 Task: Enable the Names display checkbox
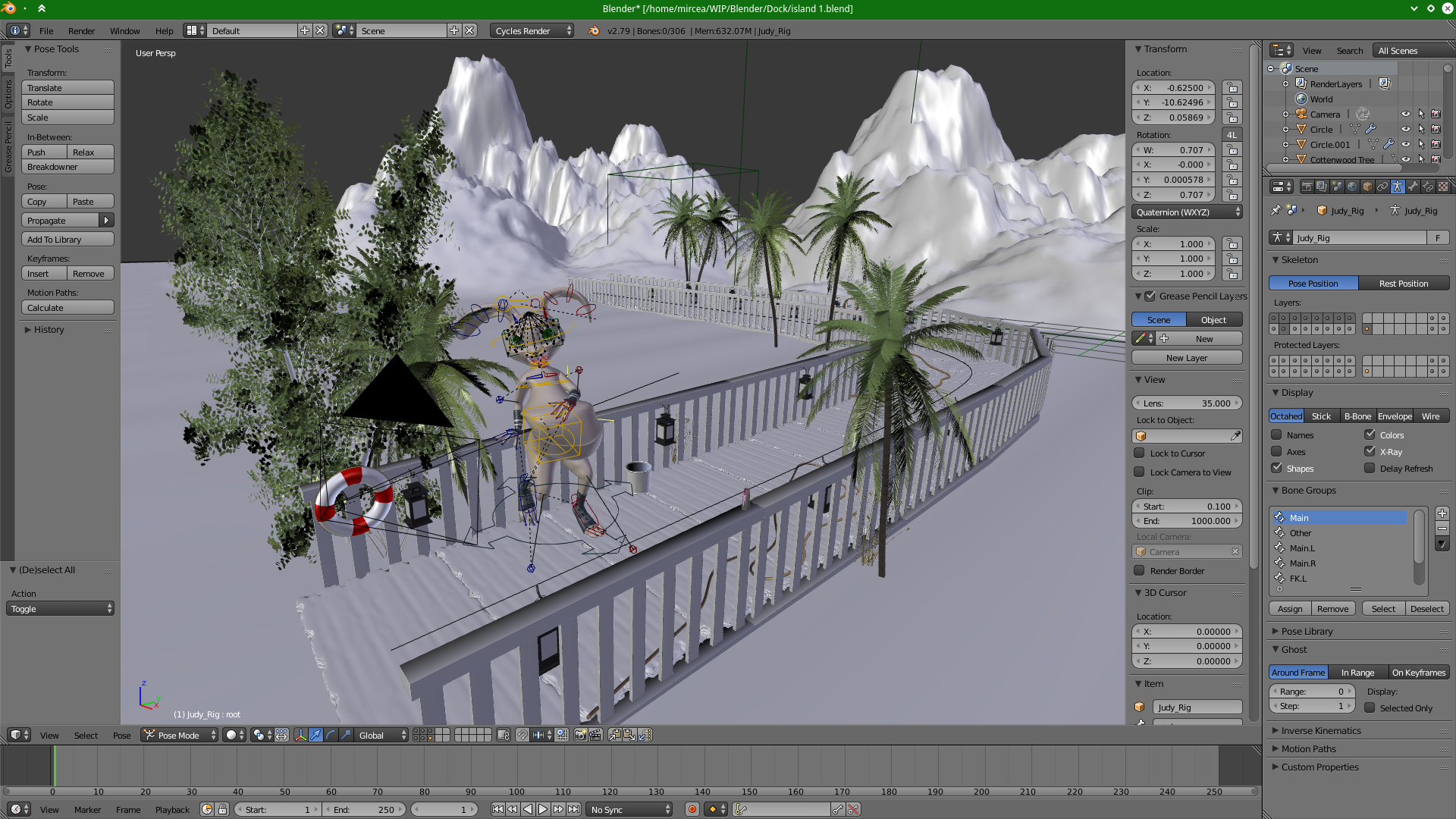click(1277, 435)
